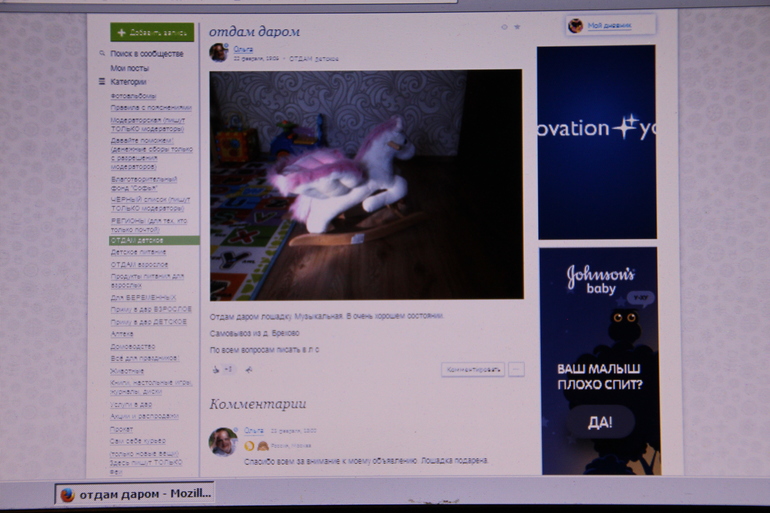The height and width of the screenshot is (513, 770).
Task: Click the star favorite icon above post
Action: point(517,27)
